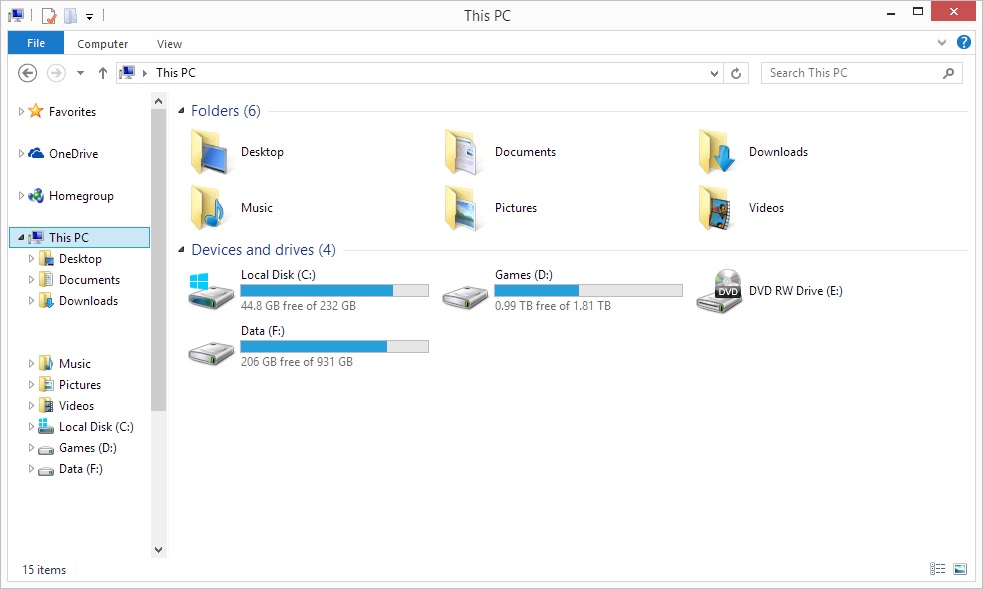Collapse the Devices and drives (4) group
Viewport: 983px width, 589px height.
click(181, 250)
